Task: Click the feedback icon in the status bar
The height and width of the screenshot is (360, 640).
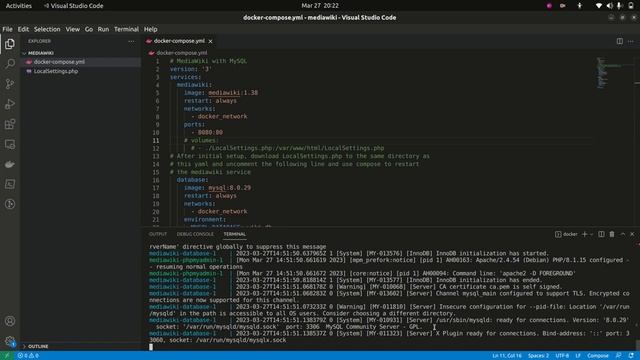Action: 619,356
